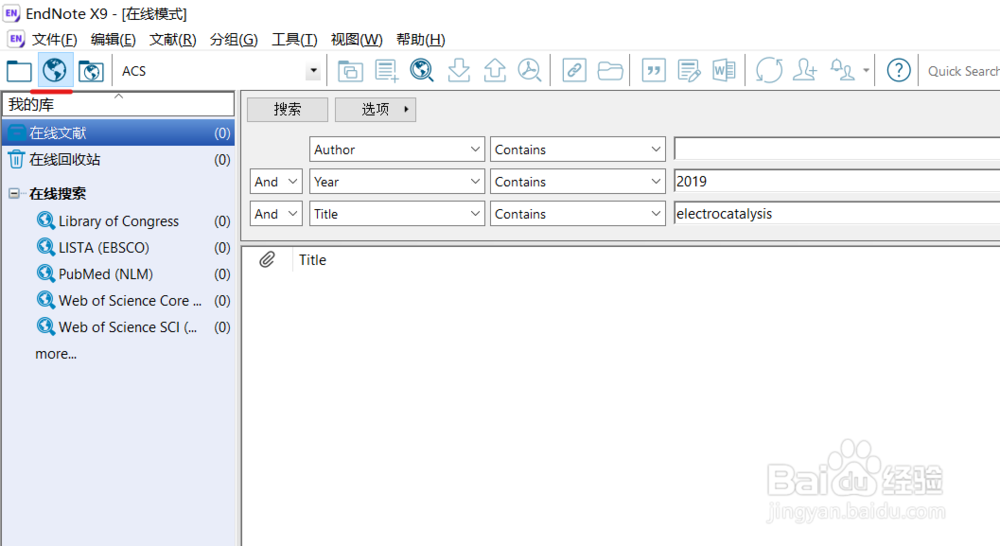This screenshot has width=1000, height=546.
Task: Select 在线回收站 trash group
Action: [119, 159]
